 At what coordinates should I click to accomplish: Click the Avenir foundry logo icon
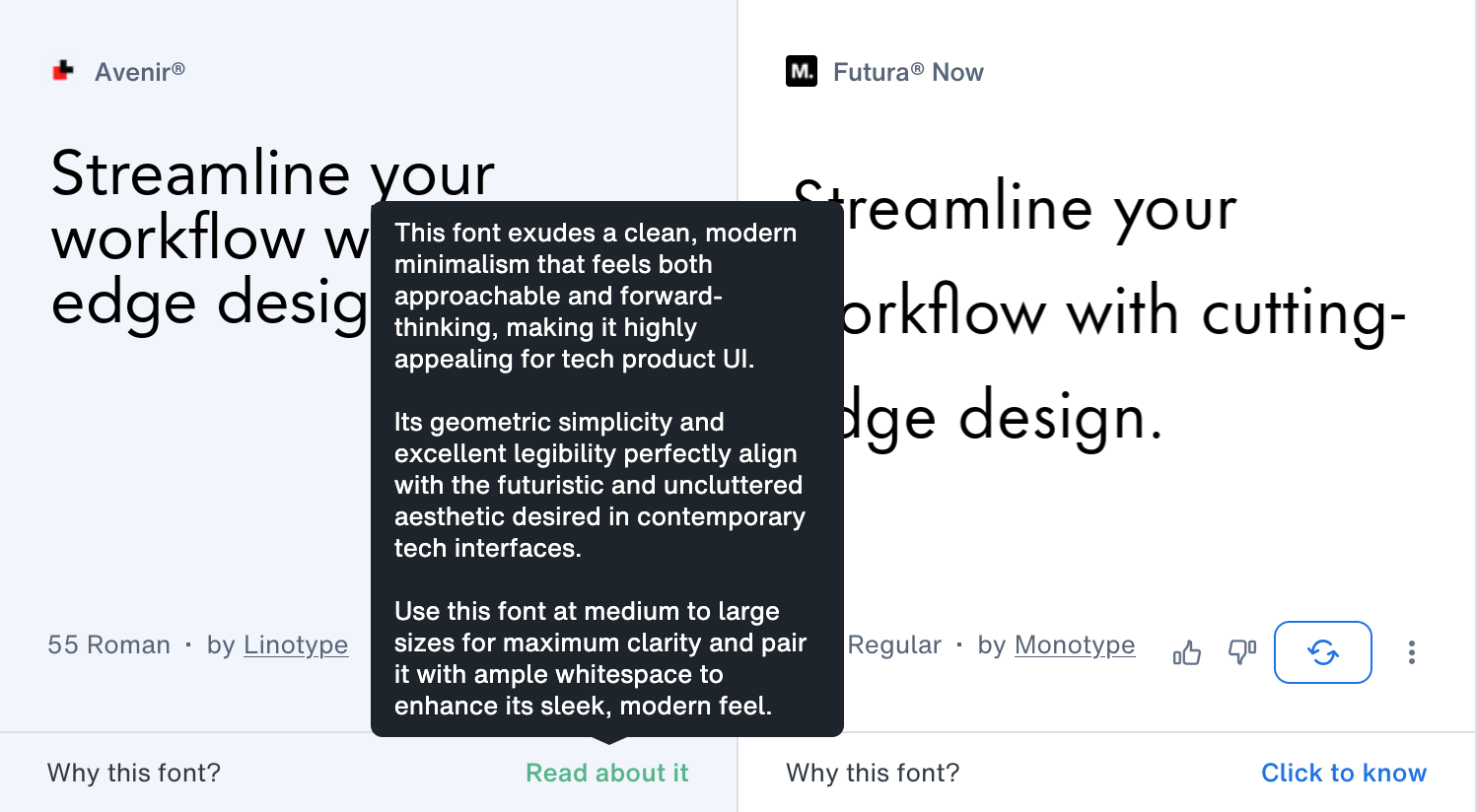[x=62, y=70]
